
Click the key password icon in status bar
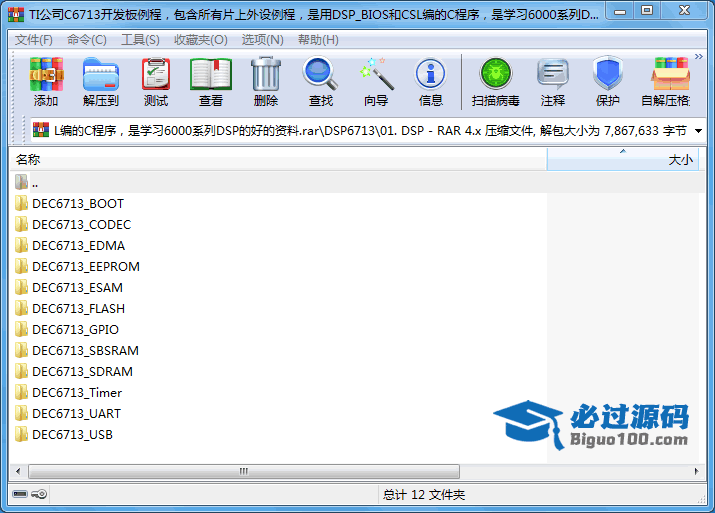point(40,494)
